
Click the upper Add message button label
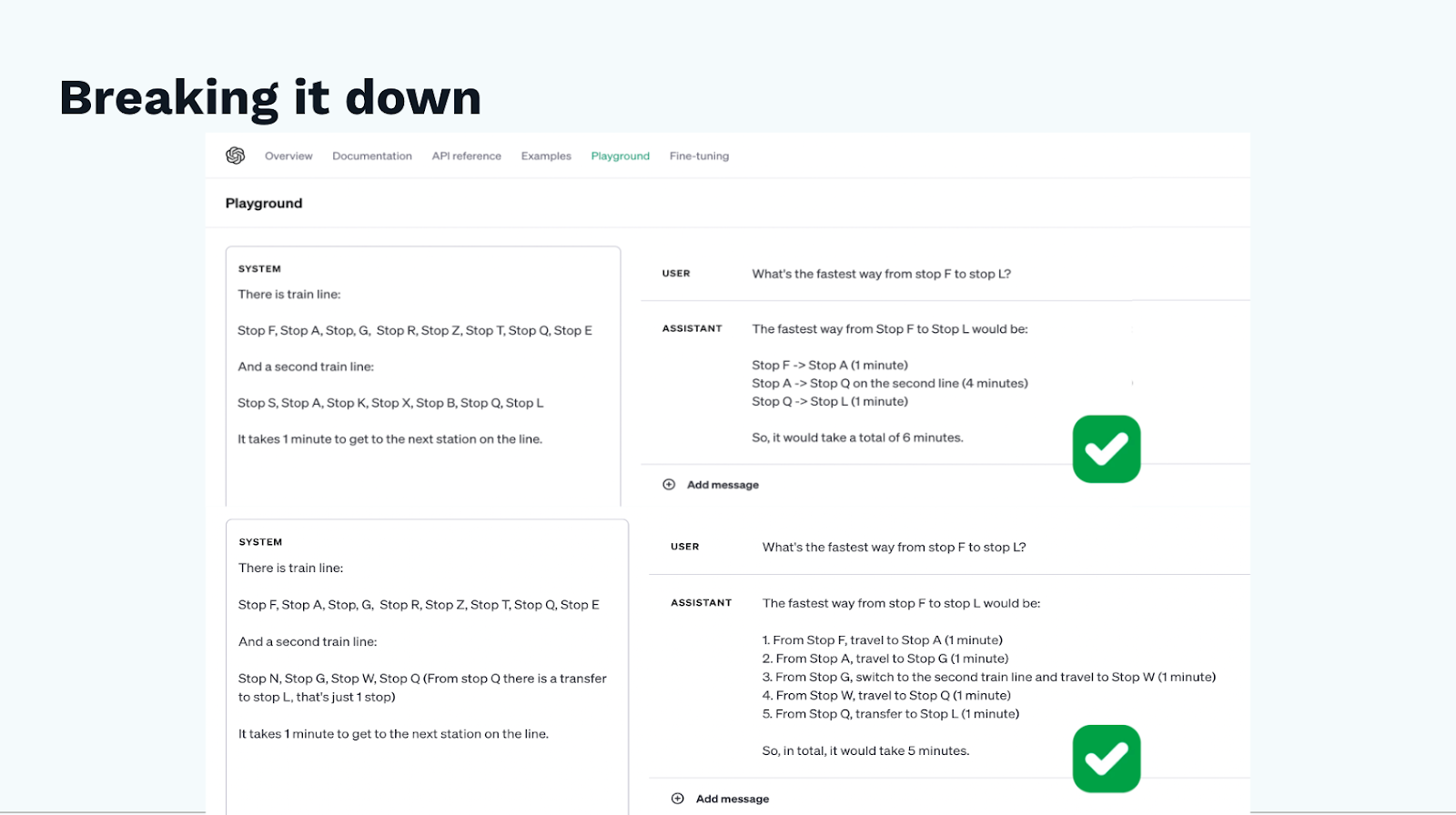pyautogui.click(x=723, y=485)
